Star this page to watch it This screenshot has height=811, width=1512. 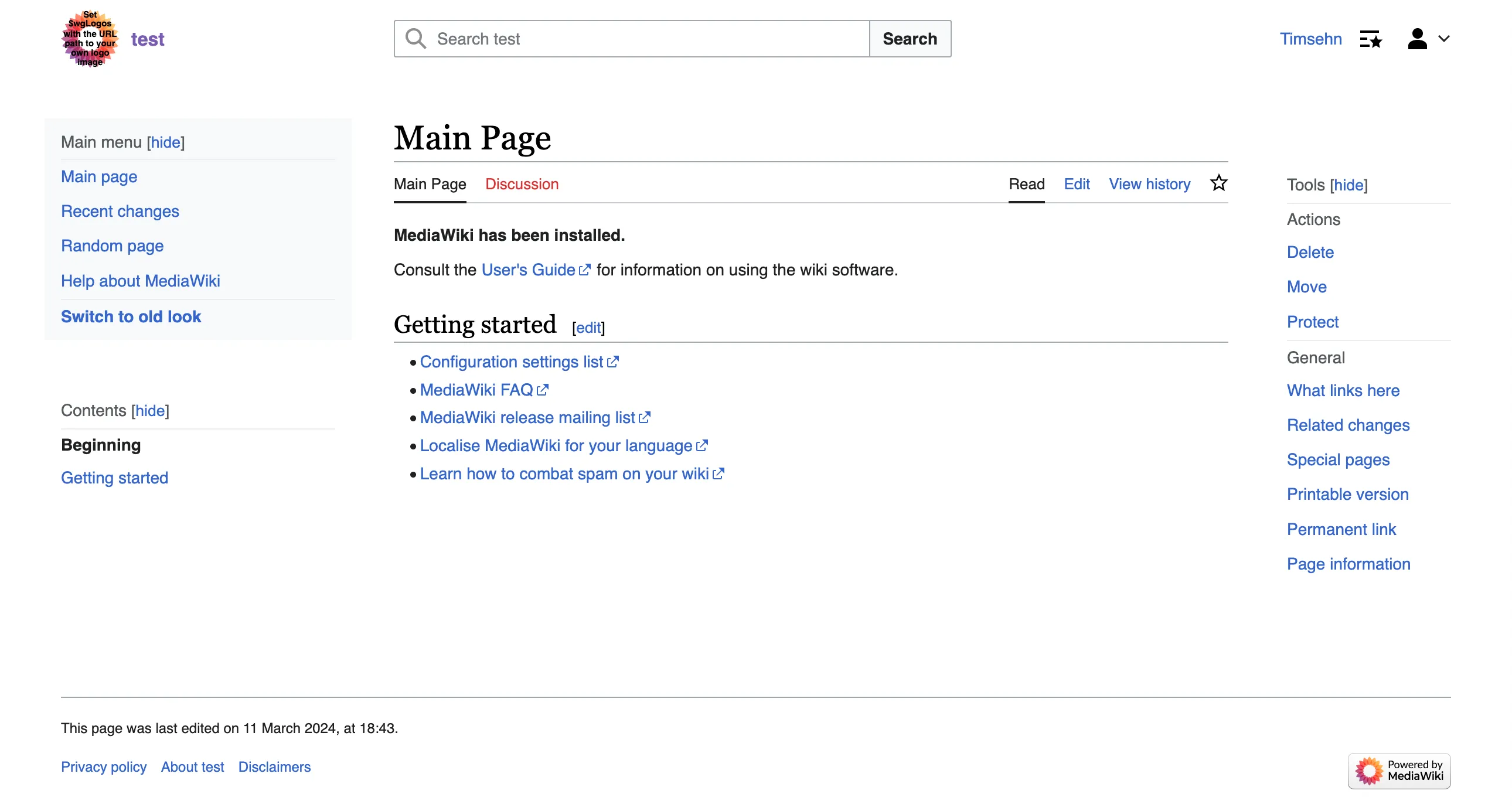tap(1218, 183)
